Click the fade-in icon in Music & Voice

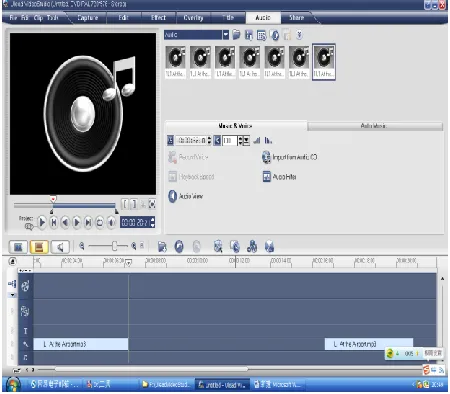pyautogui.click(x=257, y=140)
